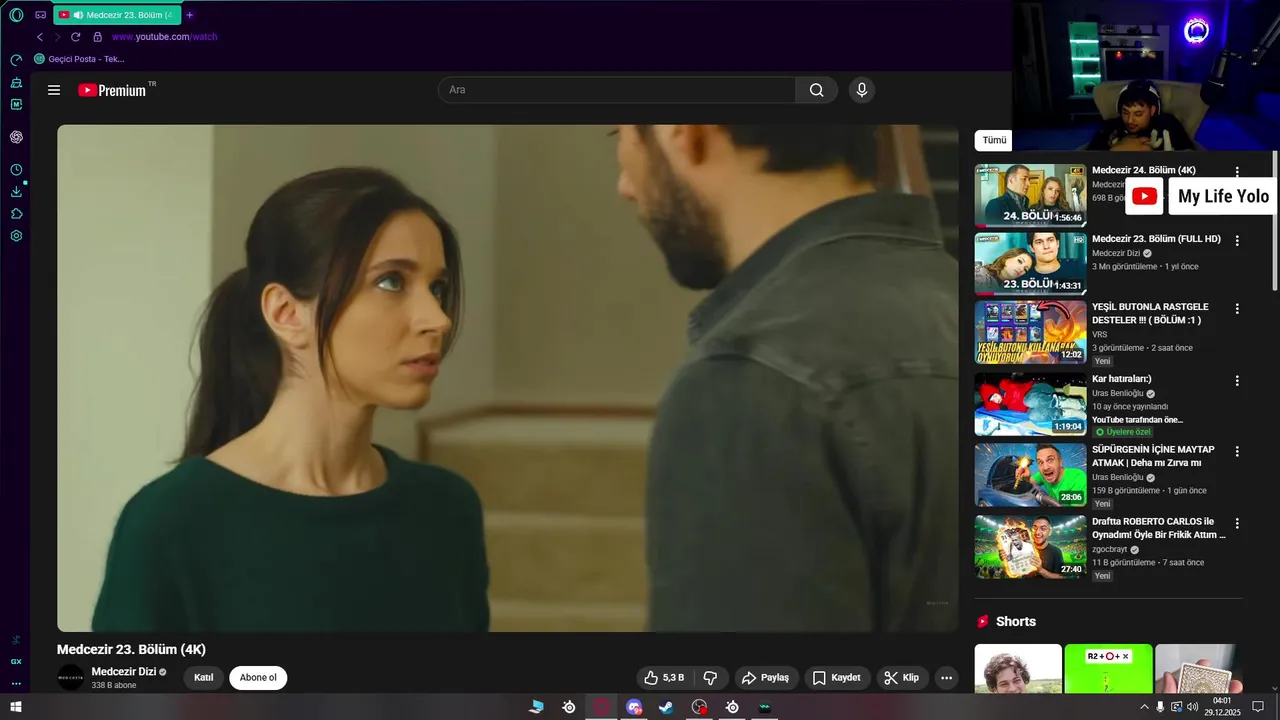Save video with Kaydet button
Viewport: 1280px width, 720px height.
click(837, 678)
